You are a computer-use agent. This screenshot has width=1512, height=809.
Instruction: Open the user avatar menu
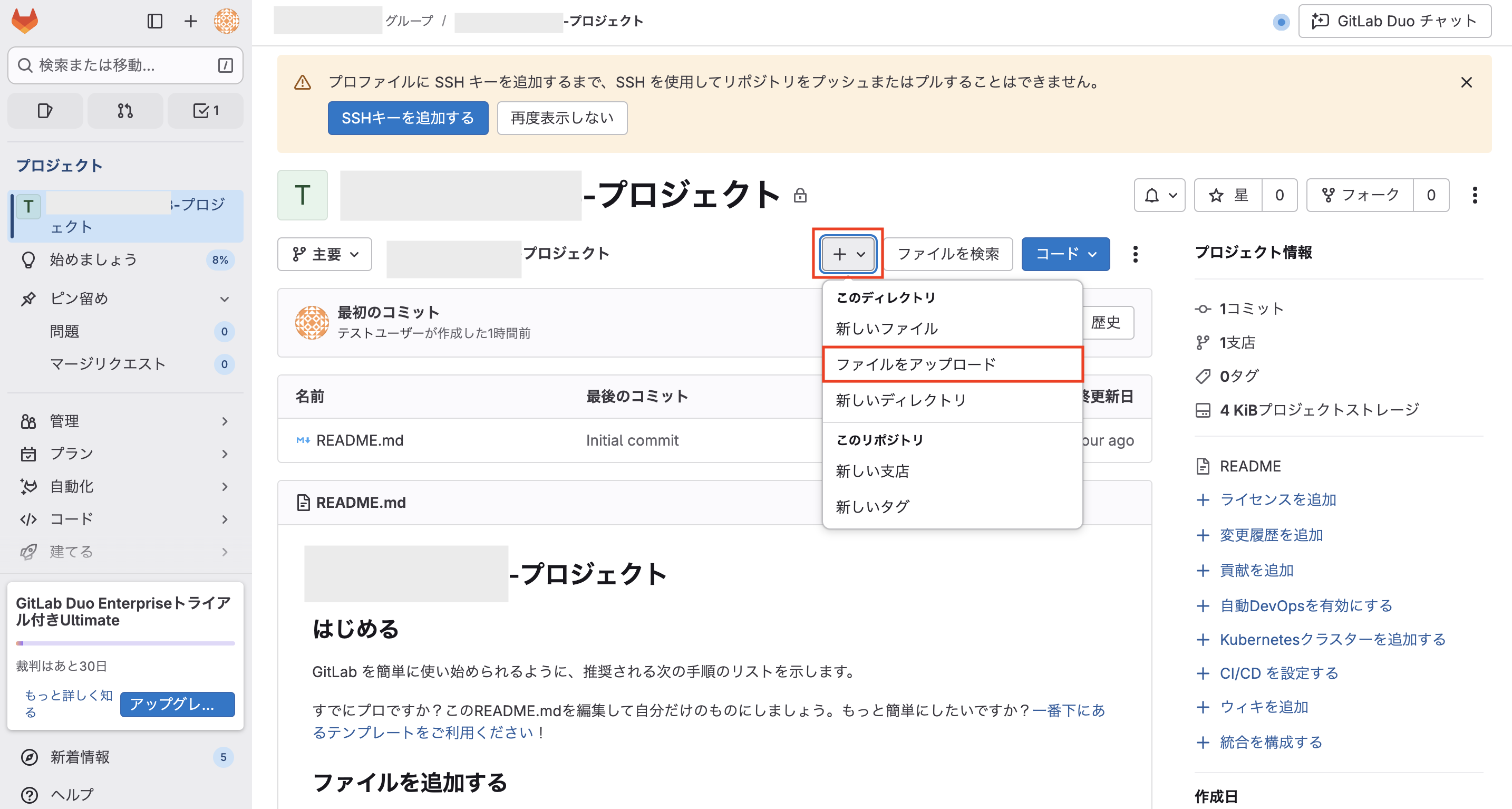[x=227, y=21]
